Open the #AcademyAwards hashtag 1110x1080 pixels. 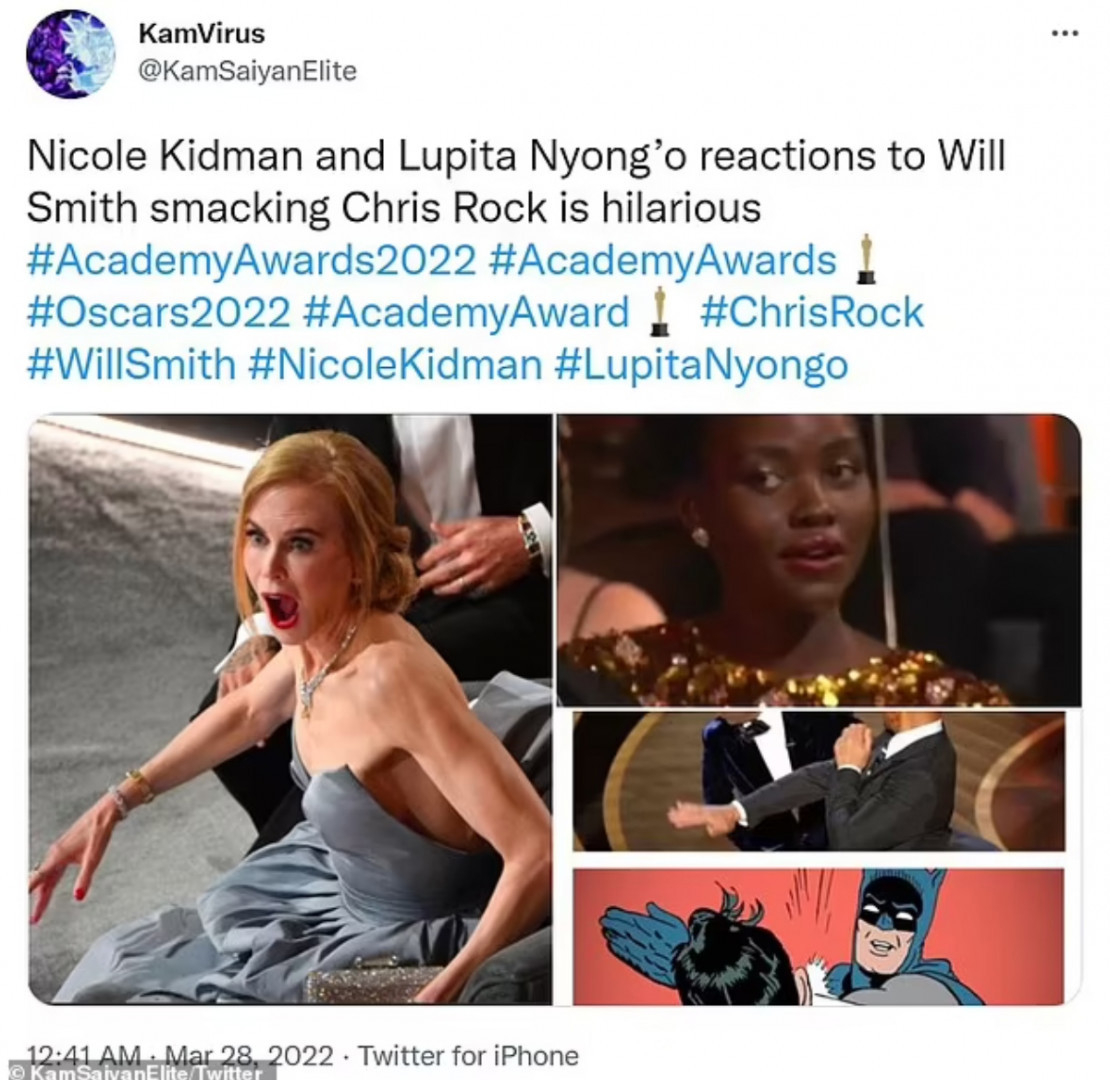tap(662, 260)
